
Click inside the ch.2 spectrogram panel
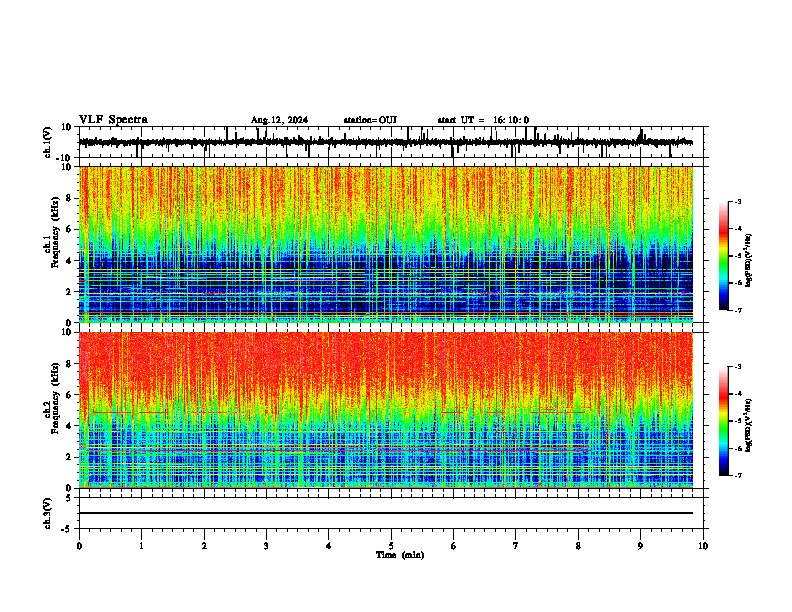click(x=386, y=410)
